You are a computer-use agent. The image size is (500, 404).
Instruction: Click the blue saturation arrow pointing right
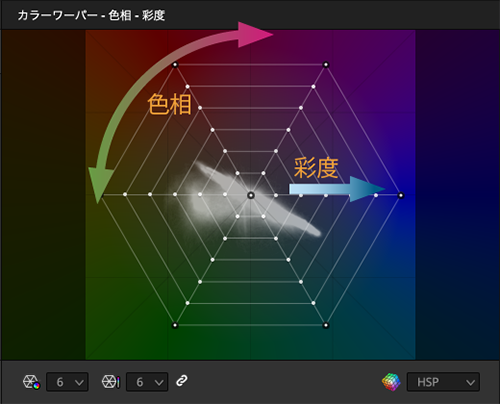click(x=337, y=189)
